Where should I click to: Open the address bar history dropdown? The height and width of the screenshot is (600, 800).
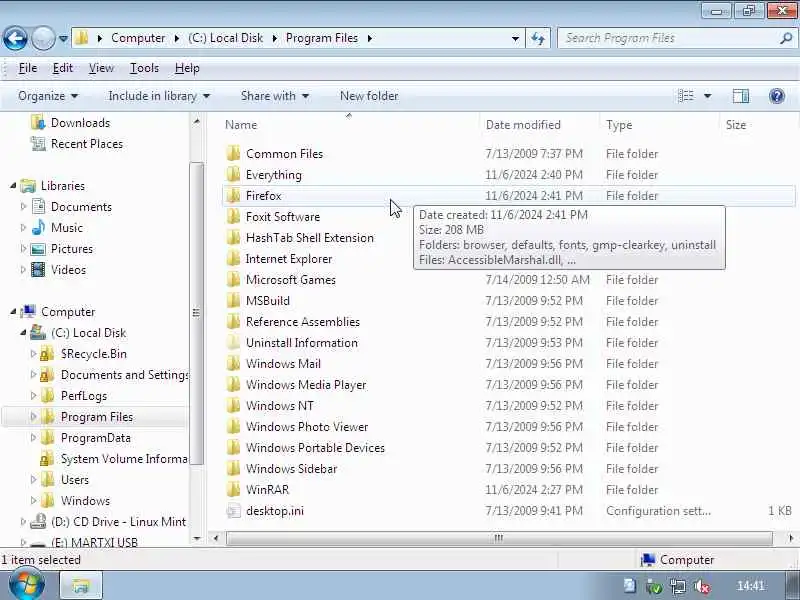[x=515, y=38]
